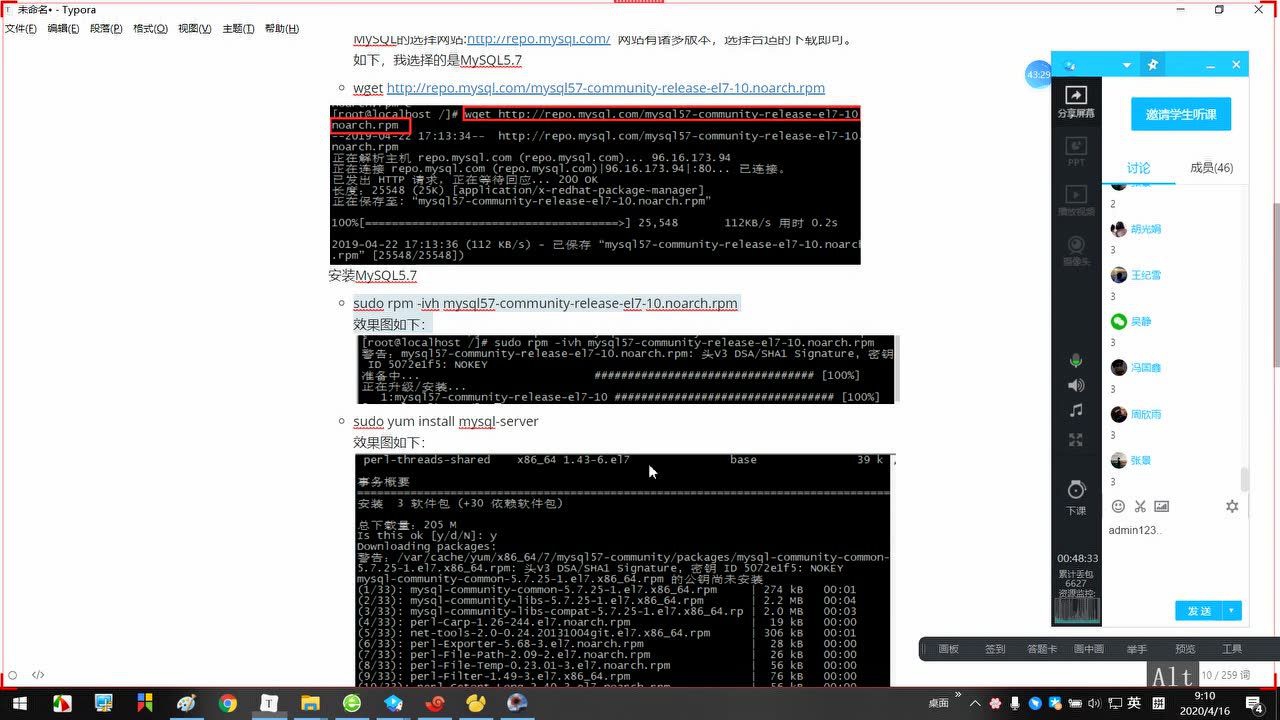Click the yum install terminal output image
The height and width of the screenshot is (720, 1280).
click(624, 570)
